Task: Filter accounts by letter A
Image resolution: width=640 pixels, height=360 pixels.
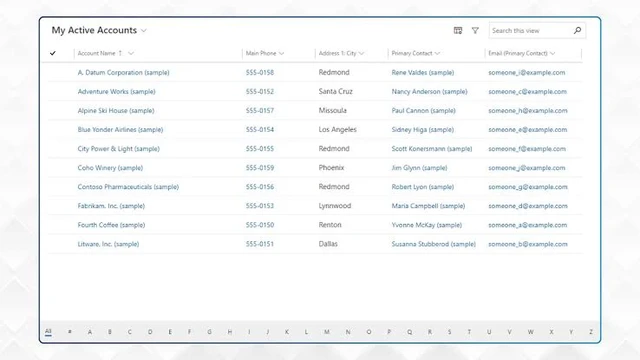Action: [x=90, y=332]
